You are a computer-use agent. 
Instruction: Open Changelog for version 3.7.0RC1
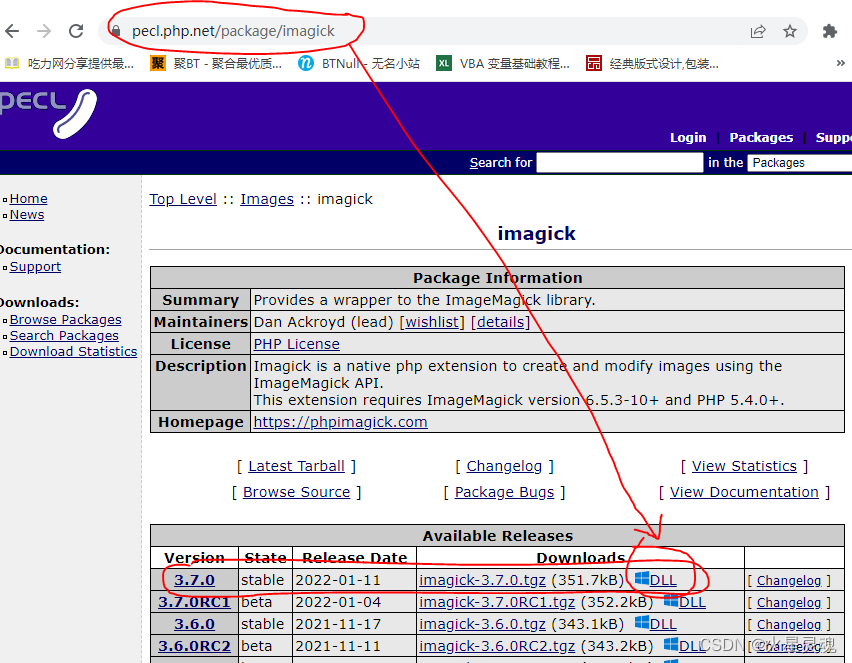pyautogui.click(x=788, y=603)
